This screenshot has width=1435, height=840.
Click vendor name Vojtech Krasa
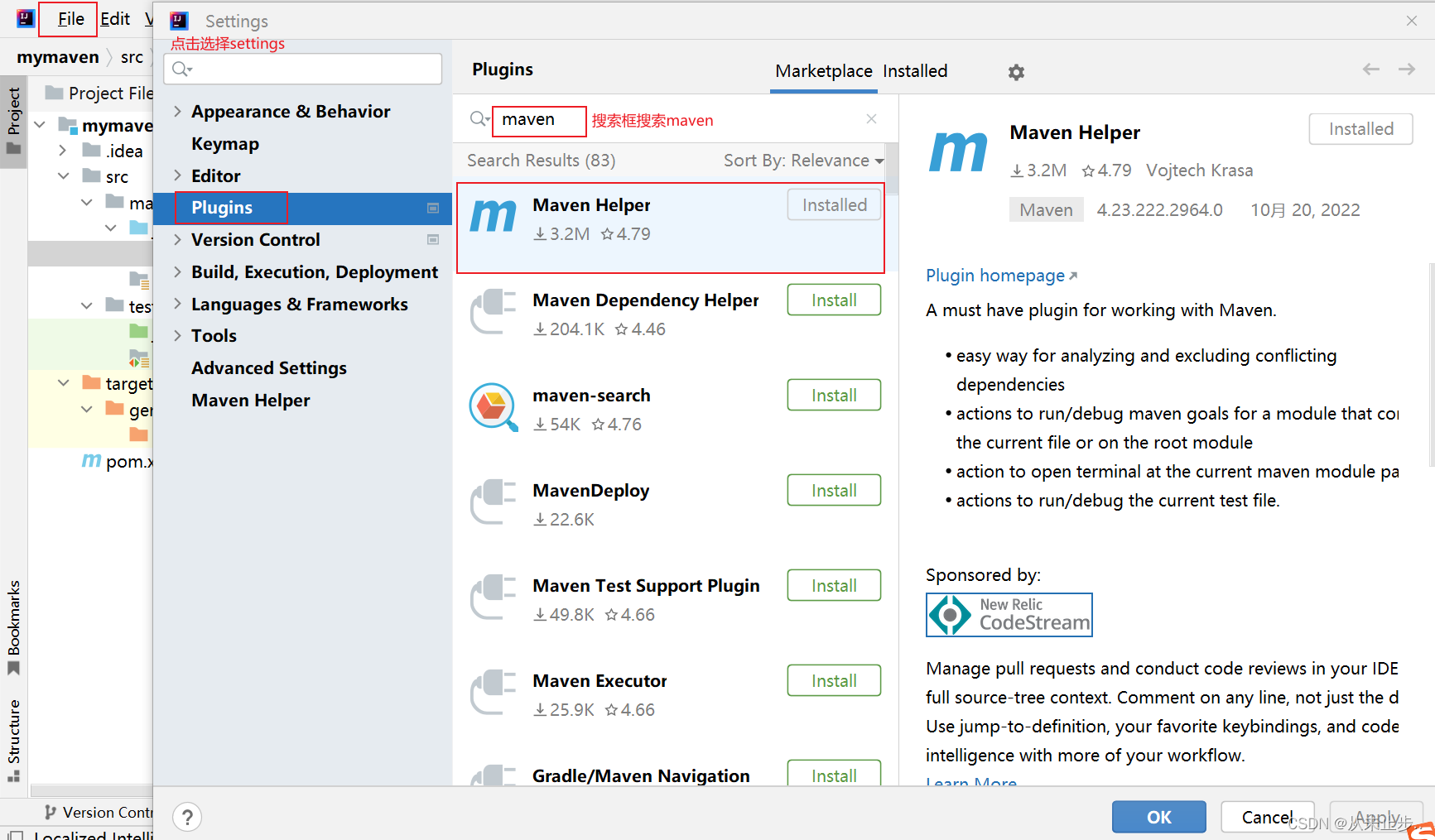point(1199,170)
